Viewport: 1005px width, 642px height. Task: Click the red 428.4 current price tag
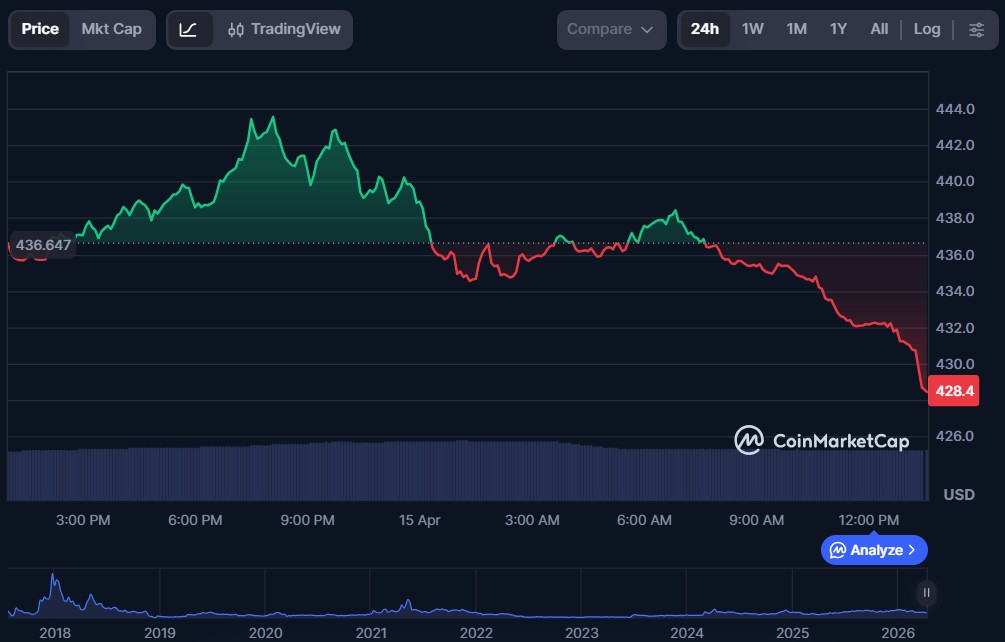(x=953, y=391)
